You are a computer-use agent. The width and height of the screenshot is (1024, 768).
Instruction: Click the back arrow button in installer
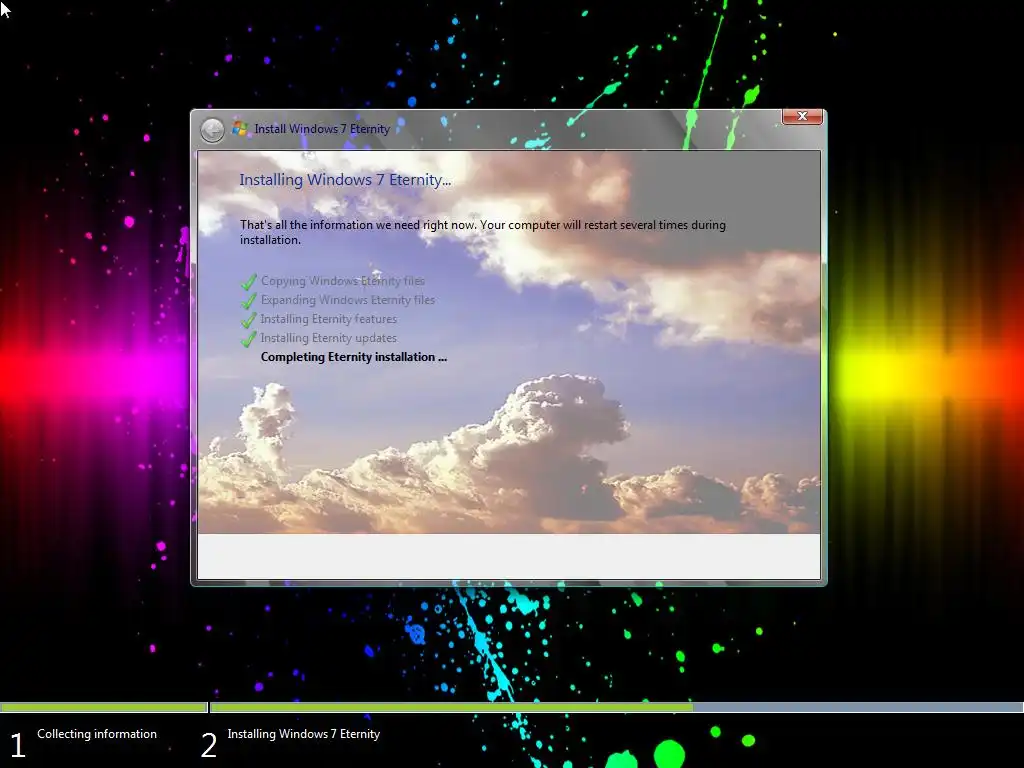coord(212,130)
